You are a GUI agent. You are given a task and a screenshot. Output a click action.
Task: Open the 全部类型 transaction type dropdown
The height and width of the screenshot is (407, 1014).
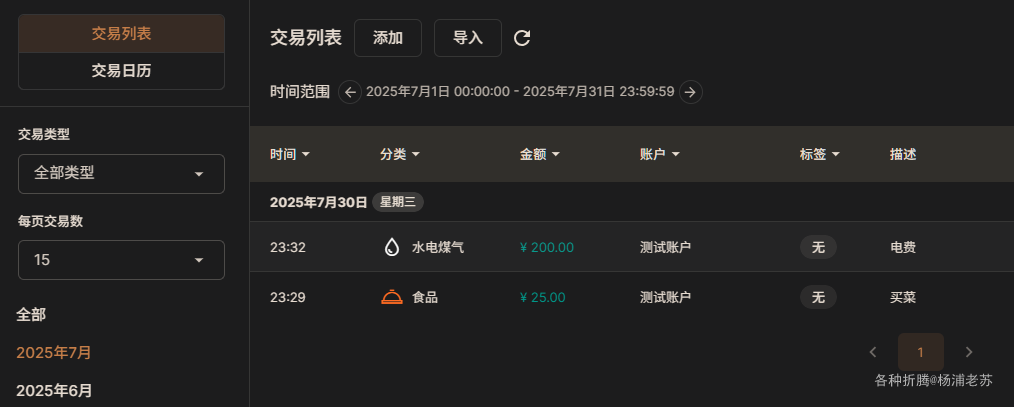tap(122, 173)
